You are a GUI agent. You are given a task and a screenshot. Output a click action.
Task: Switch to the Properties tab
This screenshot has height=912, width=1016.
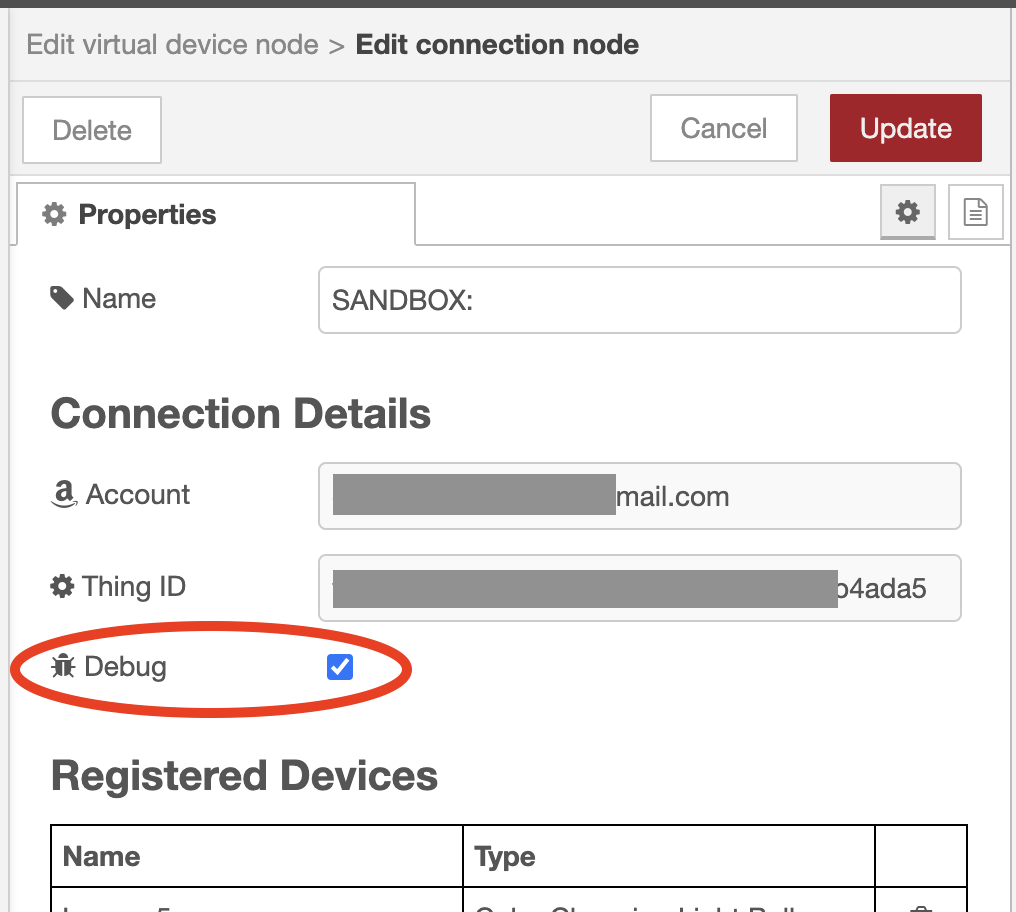146,213
